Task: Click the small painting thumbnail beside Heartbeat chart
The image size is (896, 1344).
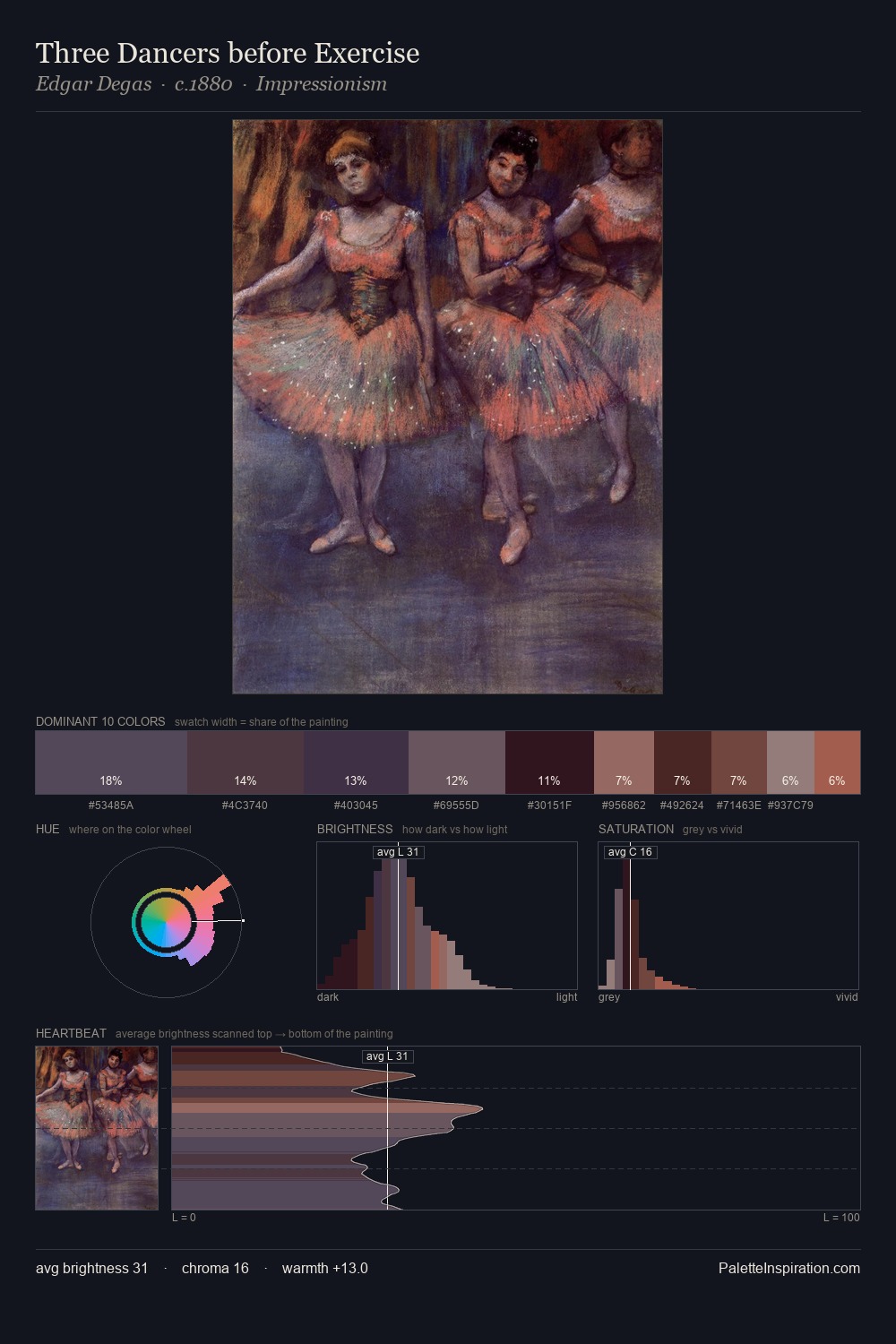Action: pos(97,1128)
